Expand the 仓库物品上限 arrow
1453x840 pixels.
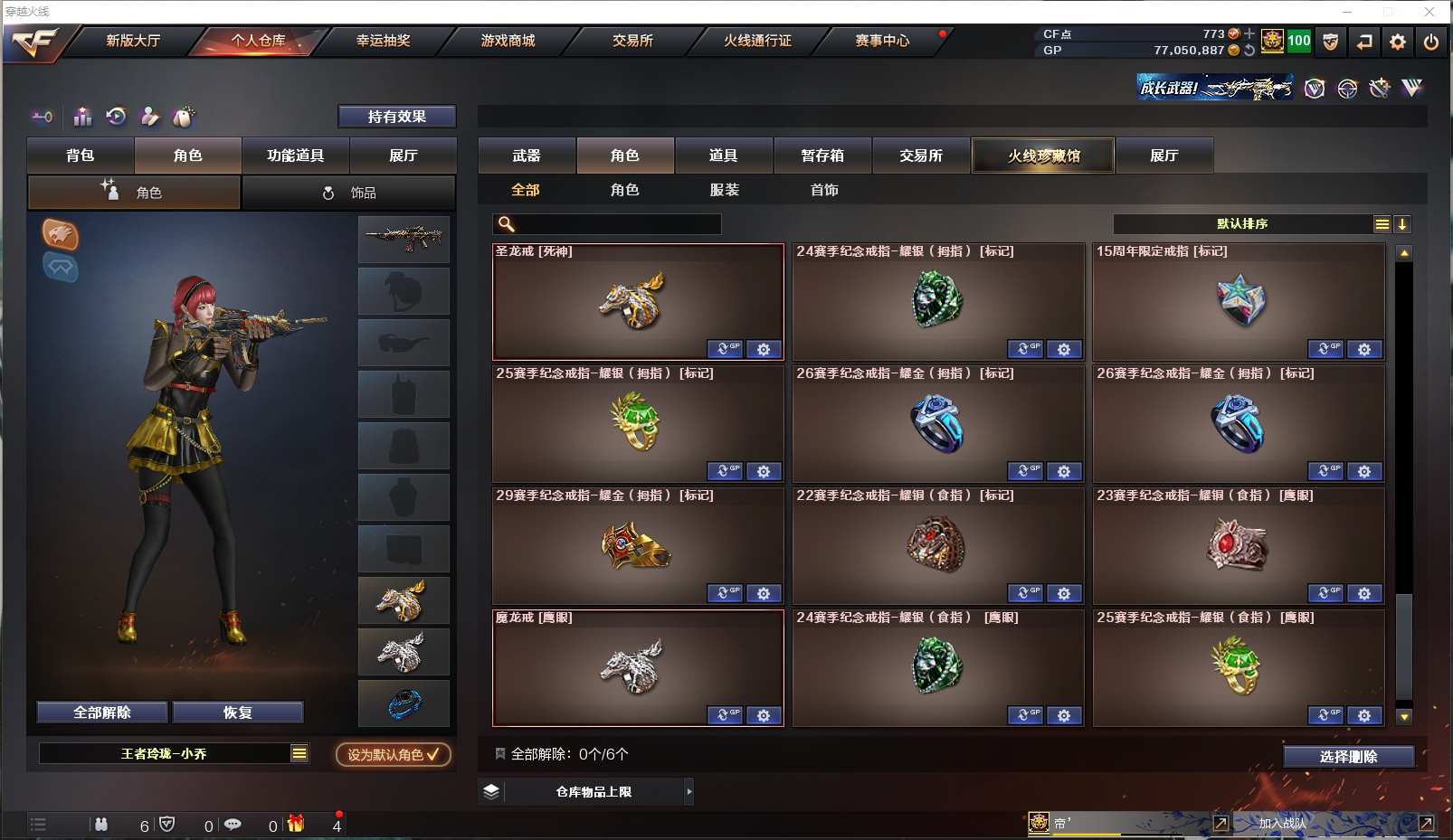click(689, 791)
